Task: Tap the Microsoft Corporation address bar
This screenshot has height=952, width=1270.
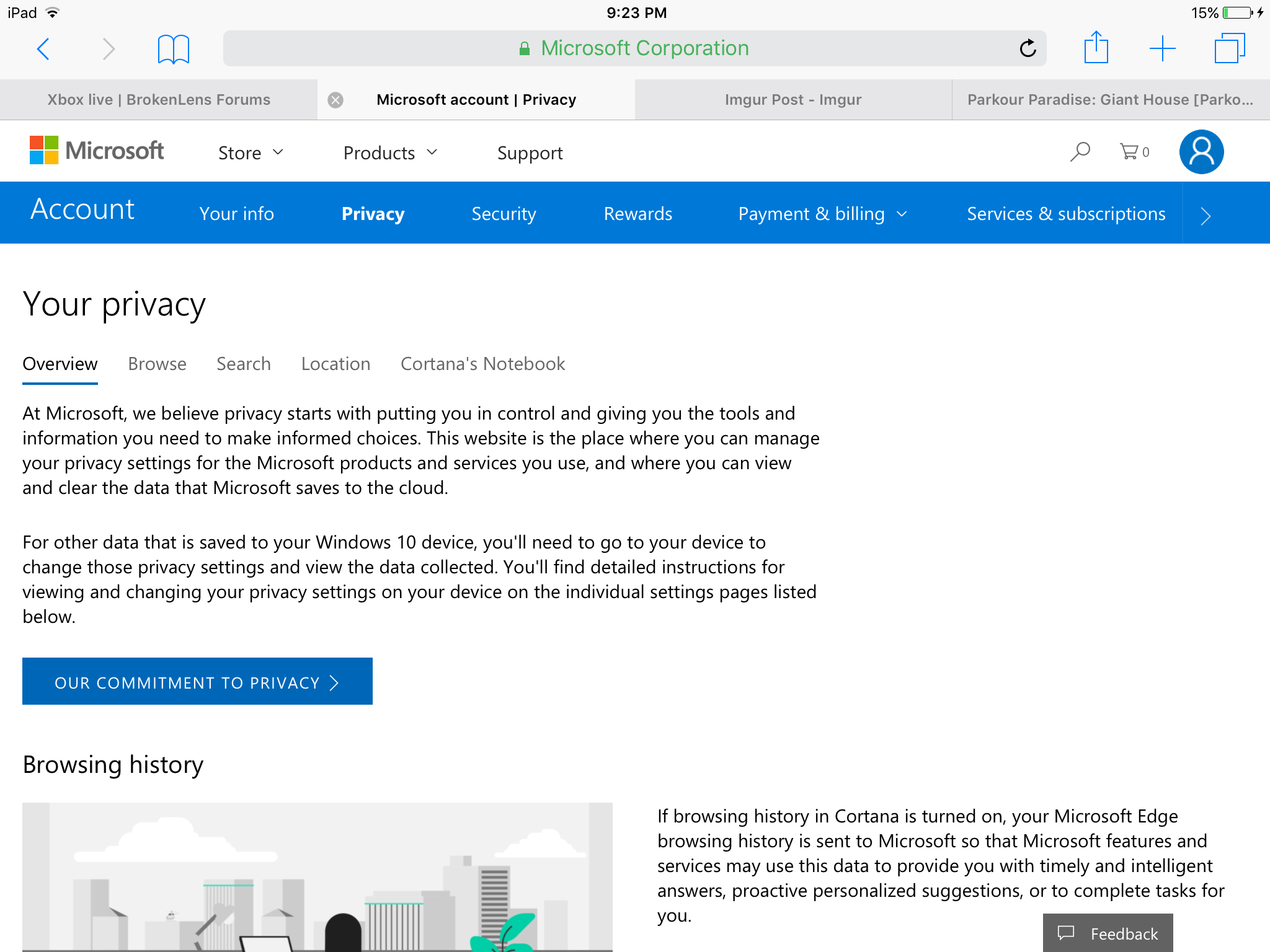Action: pyautogui.click(x=634, y=48)
